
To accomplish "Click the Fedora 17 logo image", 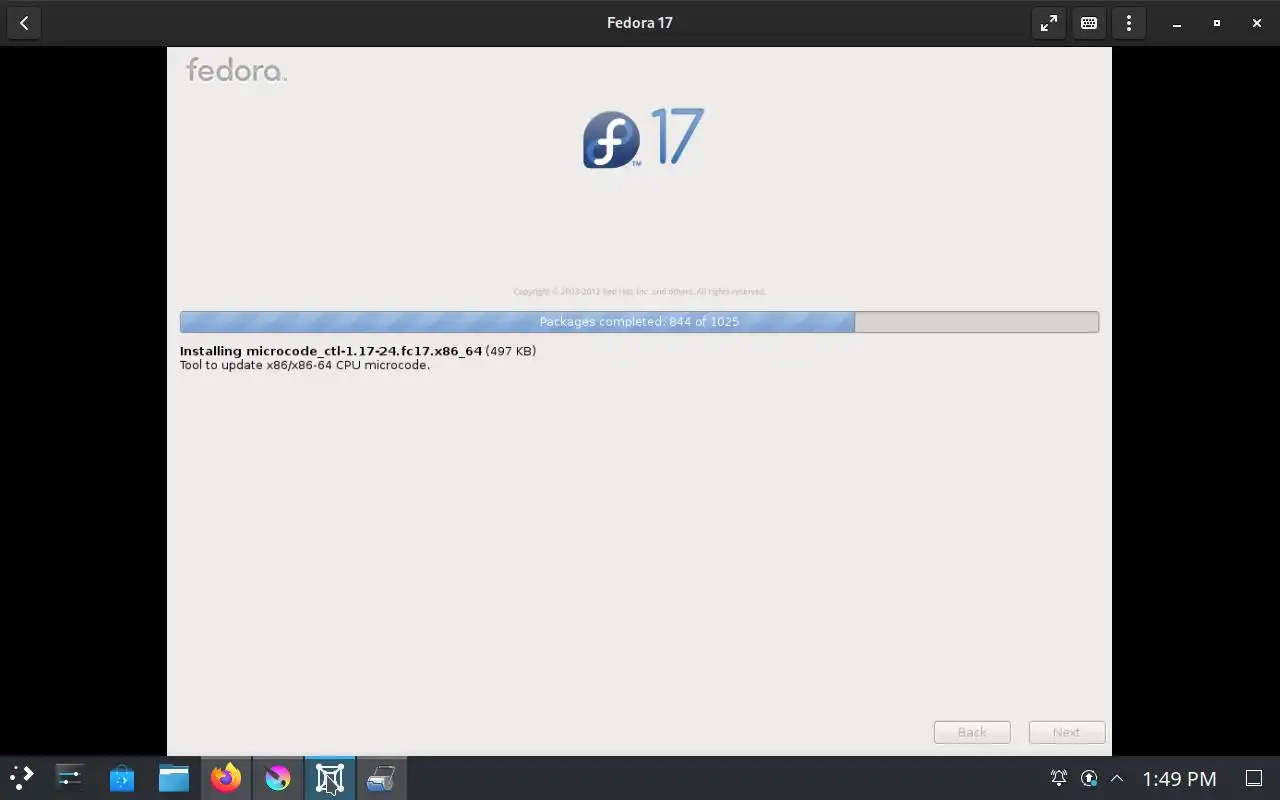I will pos(643,138).
